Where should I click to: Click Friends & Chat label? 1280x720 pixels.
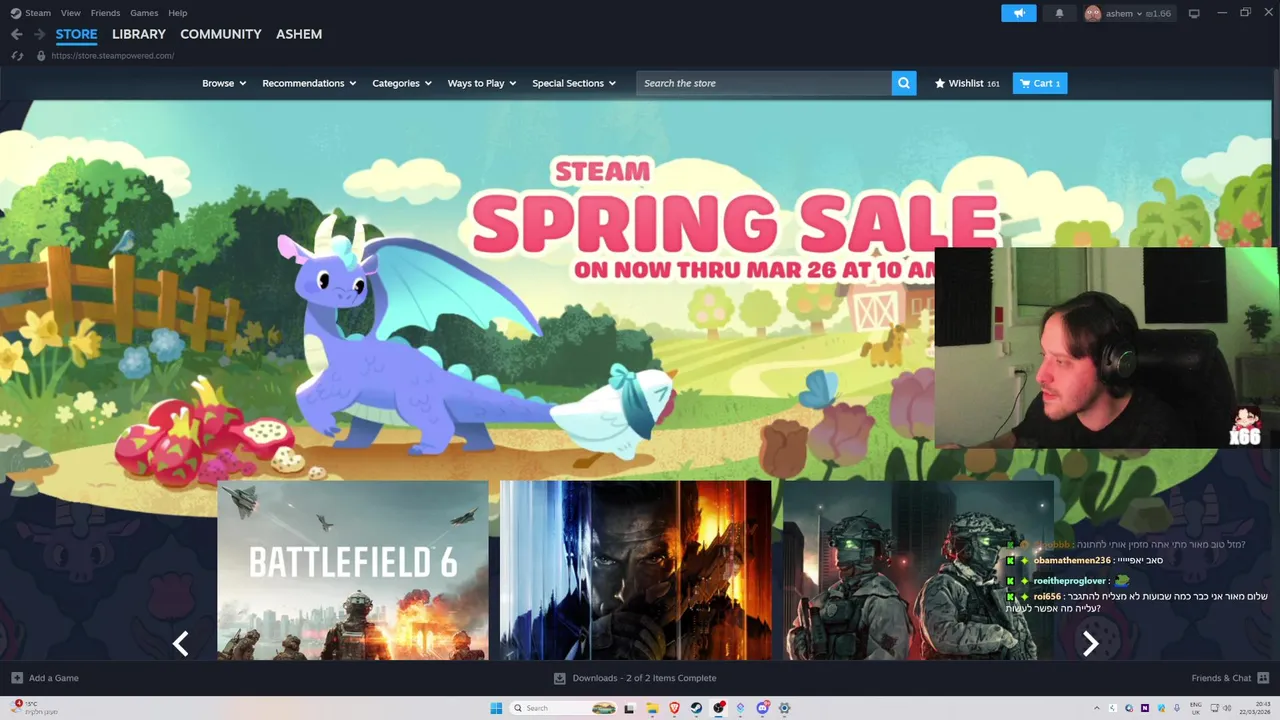pyautogui.click(x=1221, y=678)
